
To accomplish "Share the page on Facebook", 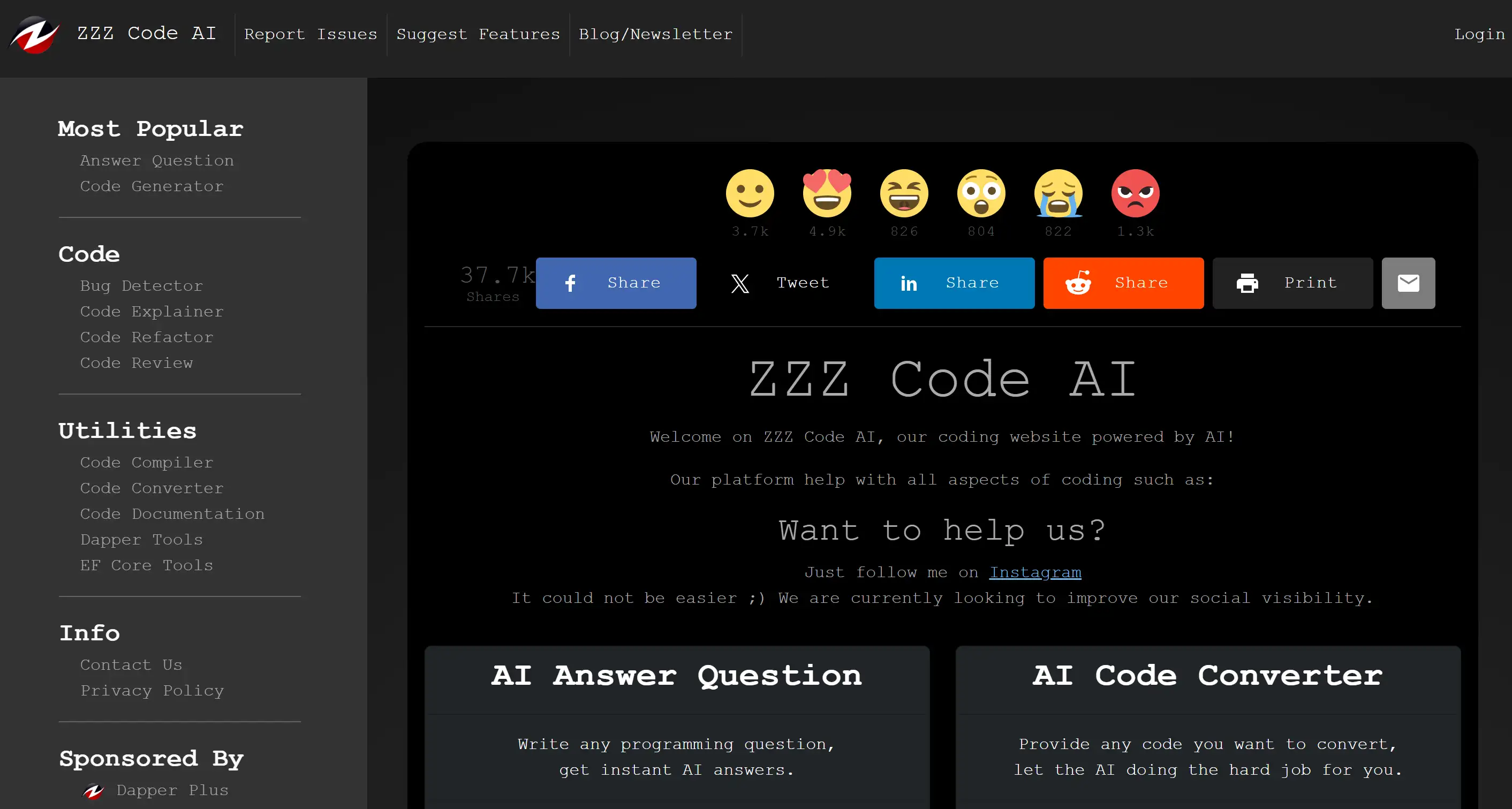I will (x=616, y=283).
